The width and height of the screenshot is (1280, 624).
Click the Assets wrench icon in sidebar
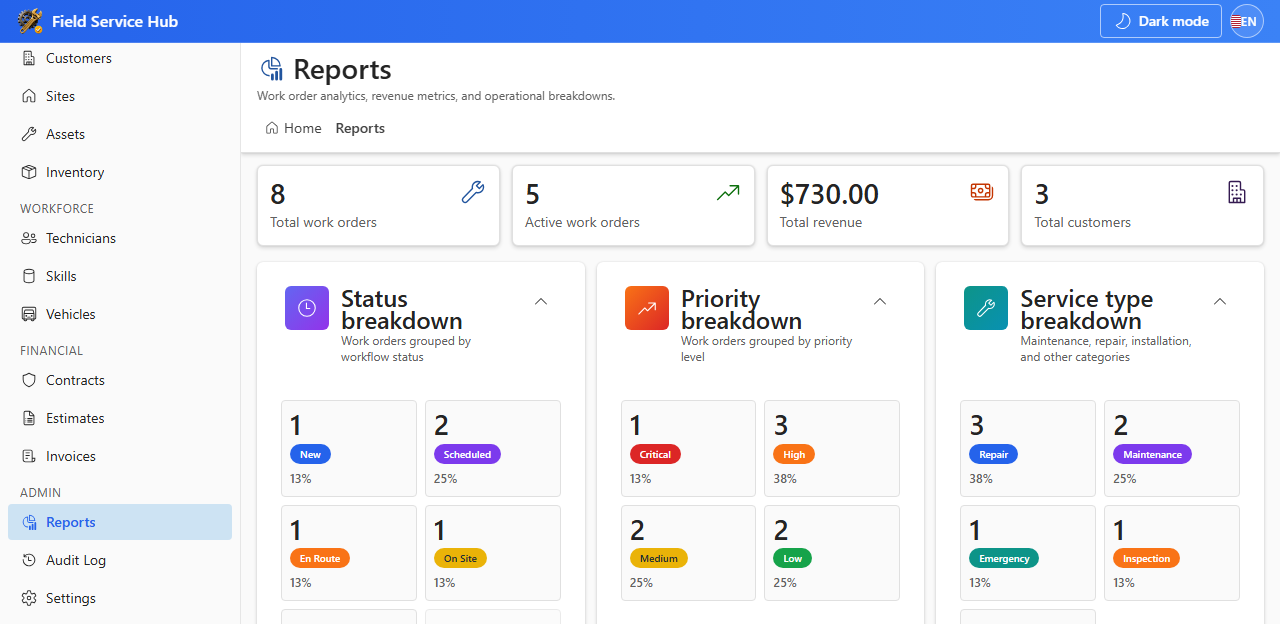click(29, 134)
